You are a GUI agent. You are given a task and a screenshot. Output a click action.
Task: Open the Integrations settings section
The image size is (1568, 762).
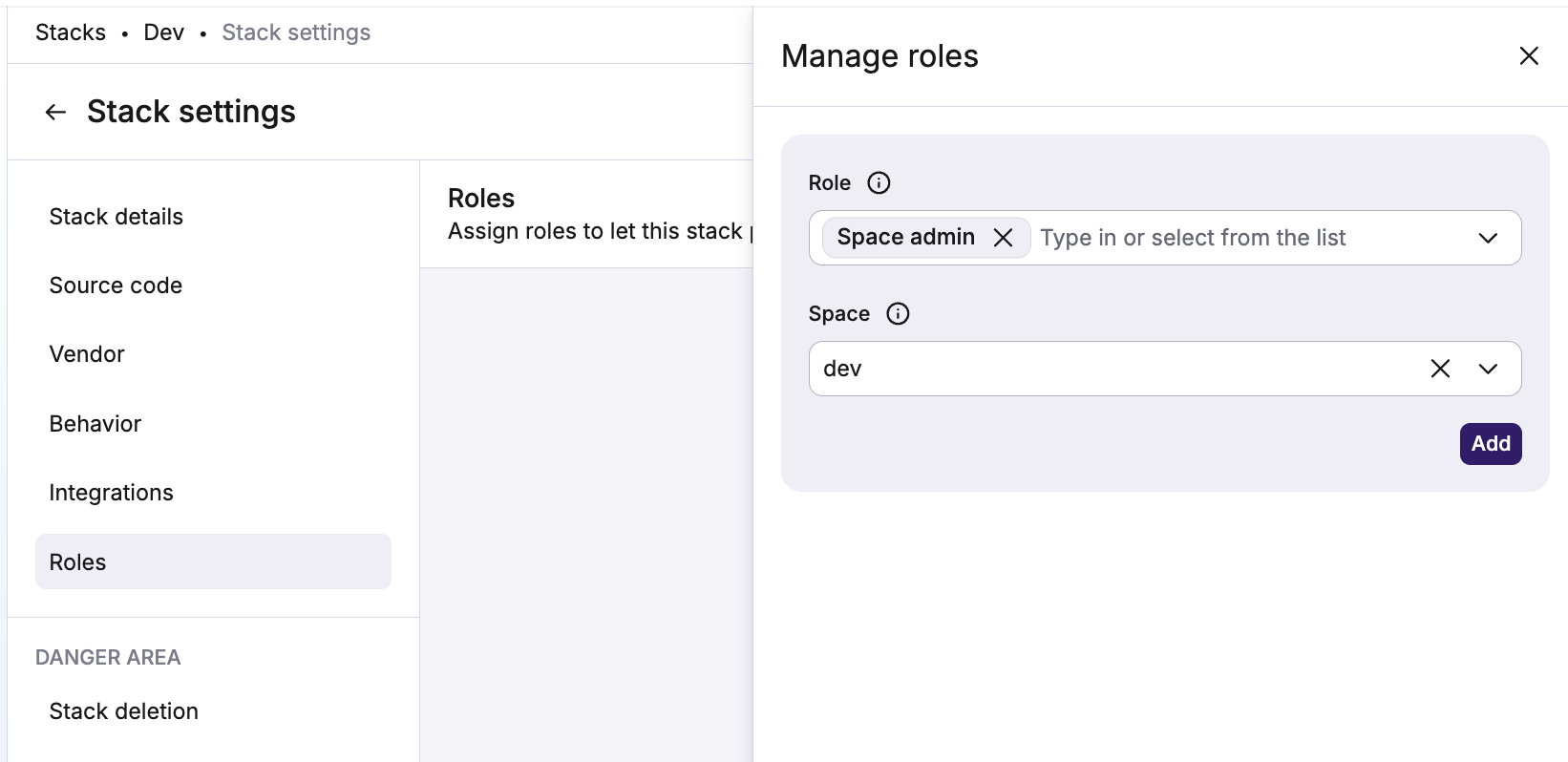coord(111,493)
